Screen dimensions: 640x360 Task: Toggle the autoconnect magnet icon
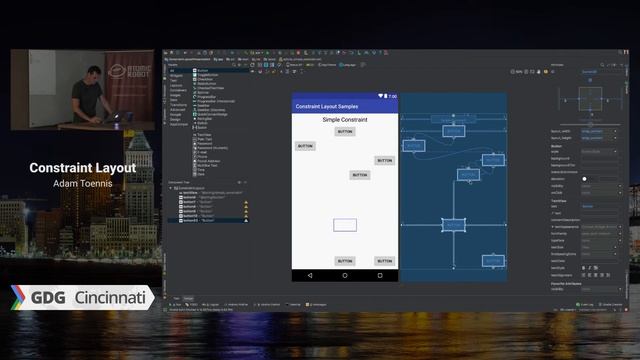coord(260,71)
